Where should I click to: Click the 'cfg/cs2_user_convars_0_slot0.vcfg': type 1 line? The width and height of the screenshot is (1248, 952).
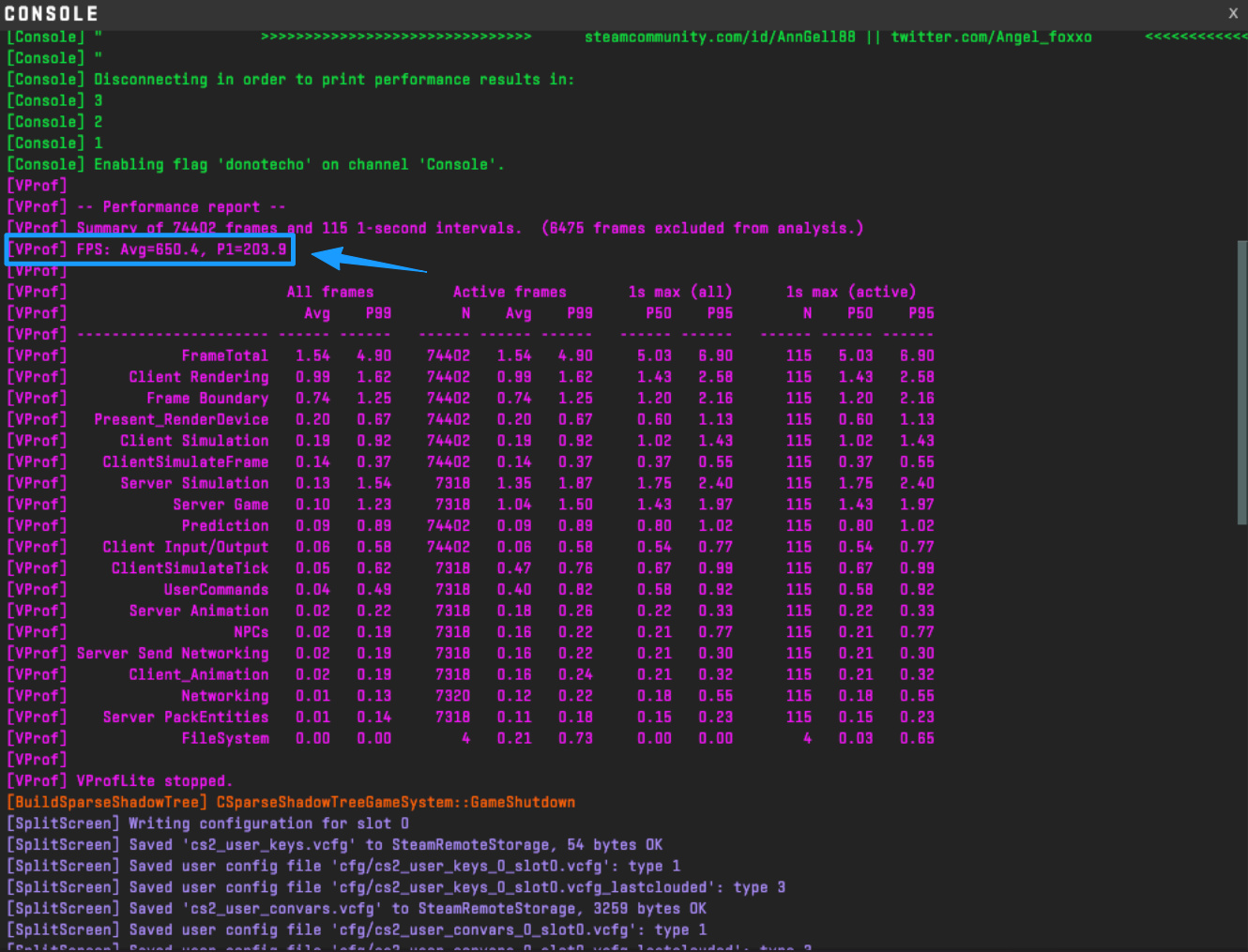pos(357,929)
